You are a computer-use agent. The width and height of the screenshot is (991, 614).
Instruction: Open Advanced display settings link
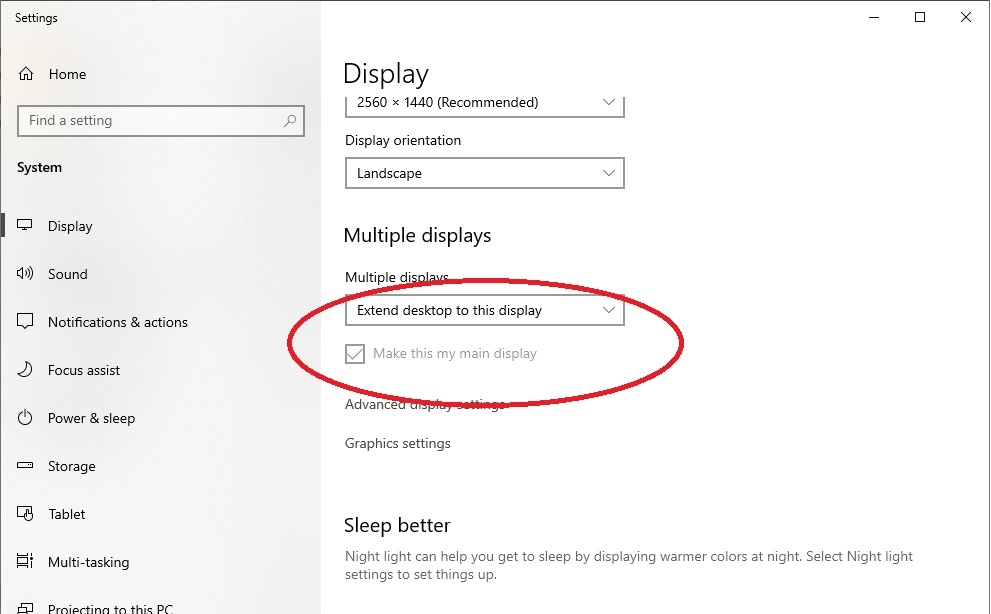coord(425,405)
